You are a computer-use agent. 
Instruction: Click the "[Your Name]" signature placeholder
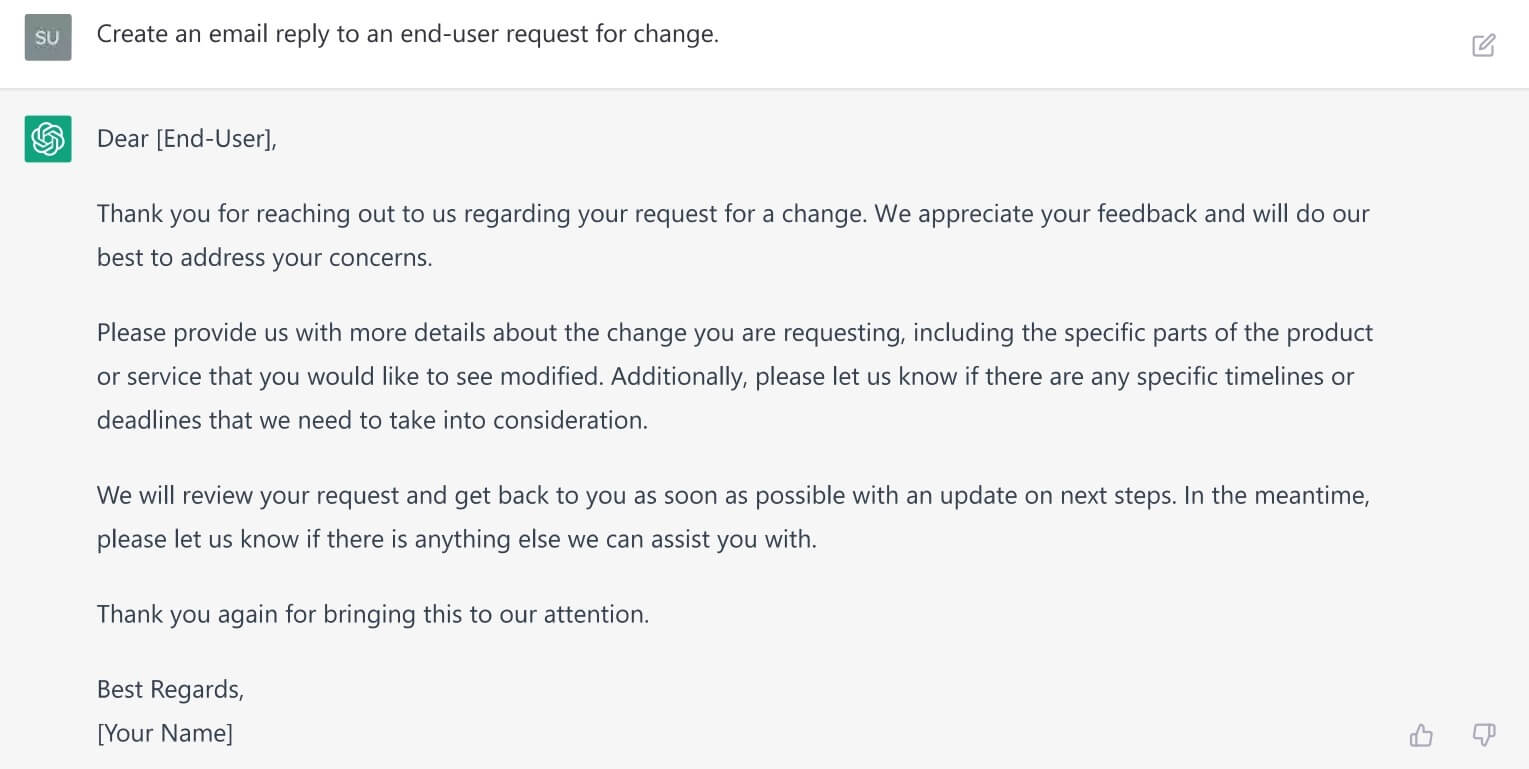[x=165, y=733]
